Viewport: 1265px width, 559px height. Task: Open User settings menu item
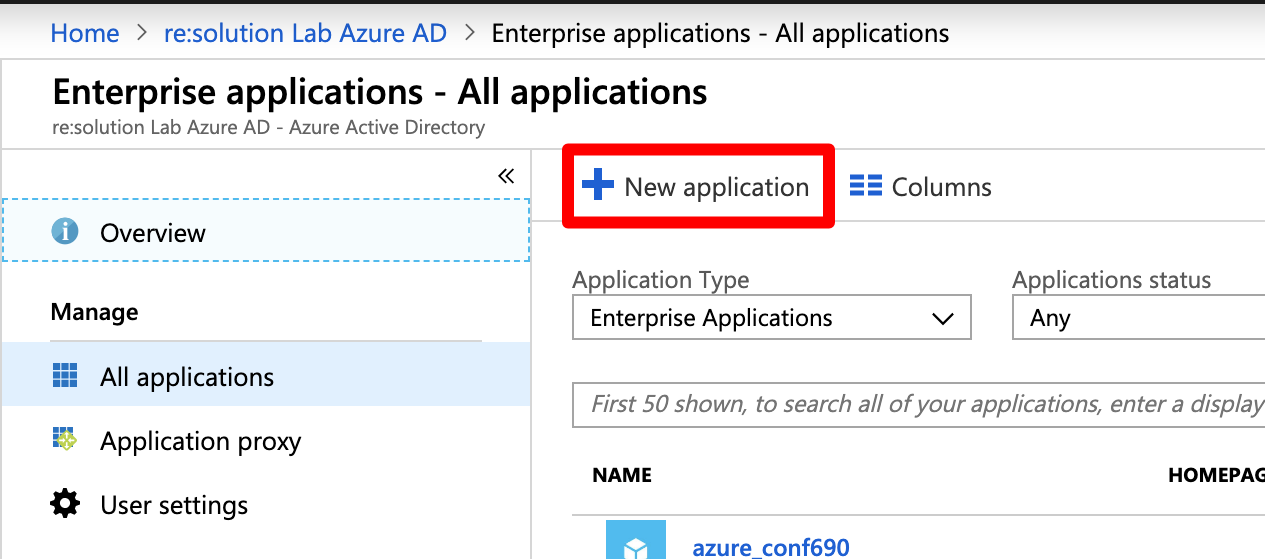point(174,505)
